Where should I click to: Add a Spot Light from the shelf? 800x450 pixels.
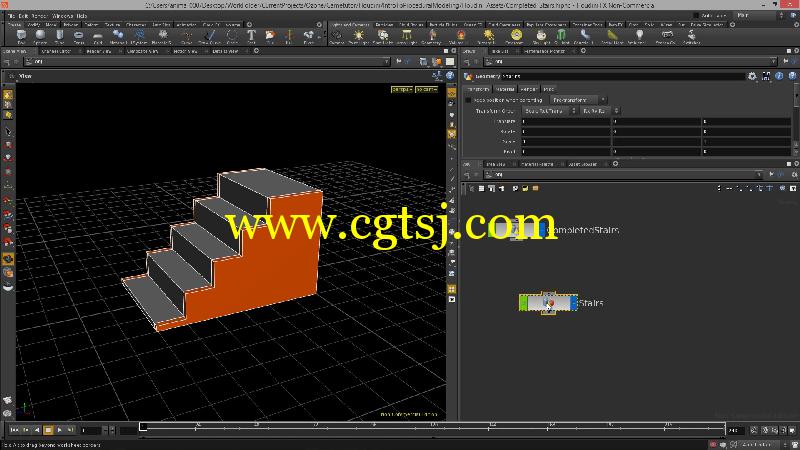point(383,36)
